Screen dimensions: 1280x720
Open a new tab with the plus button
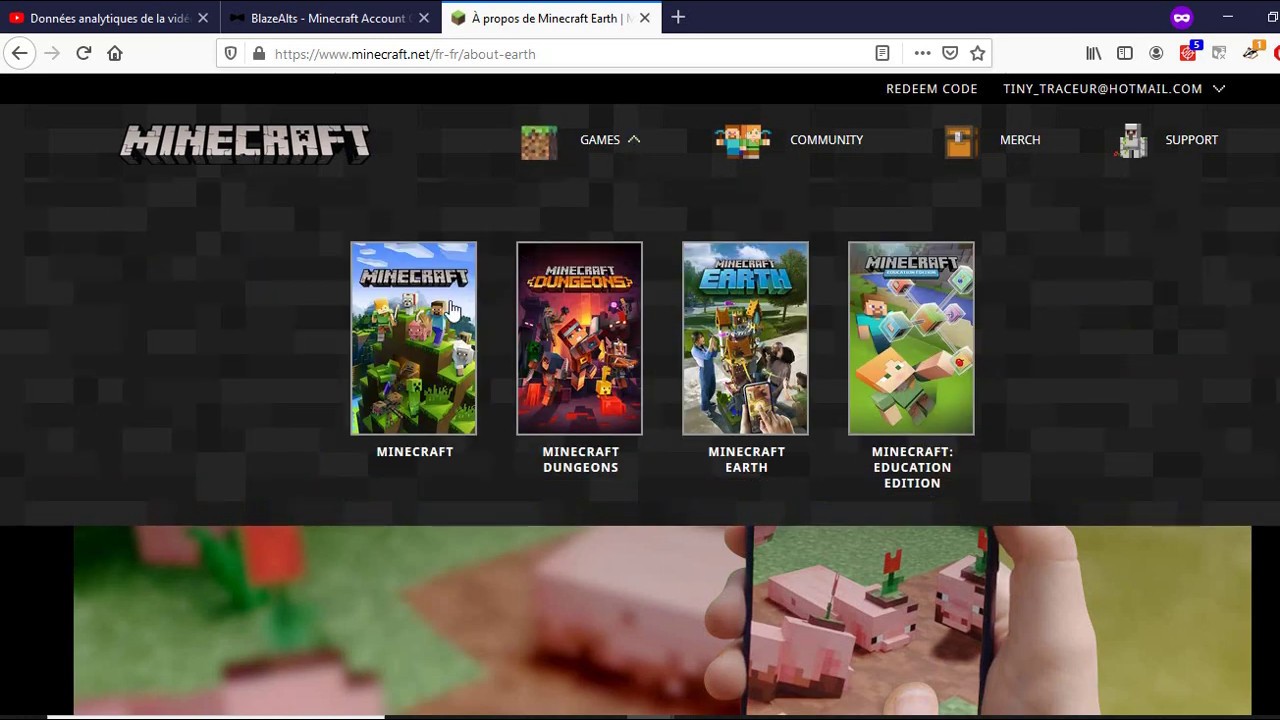pyautogui.click(x=678, y=17)
